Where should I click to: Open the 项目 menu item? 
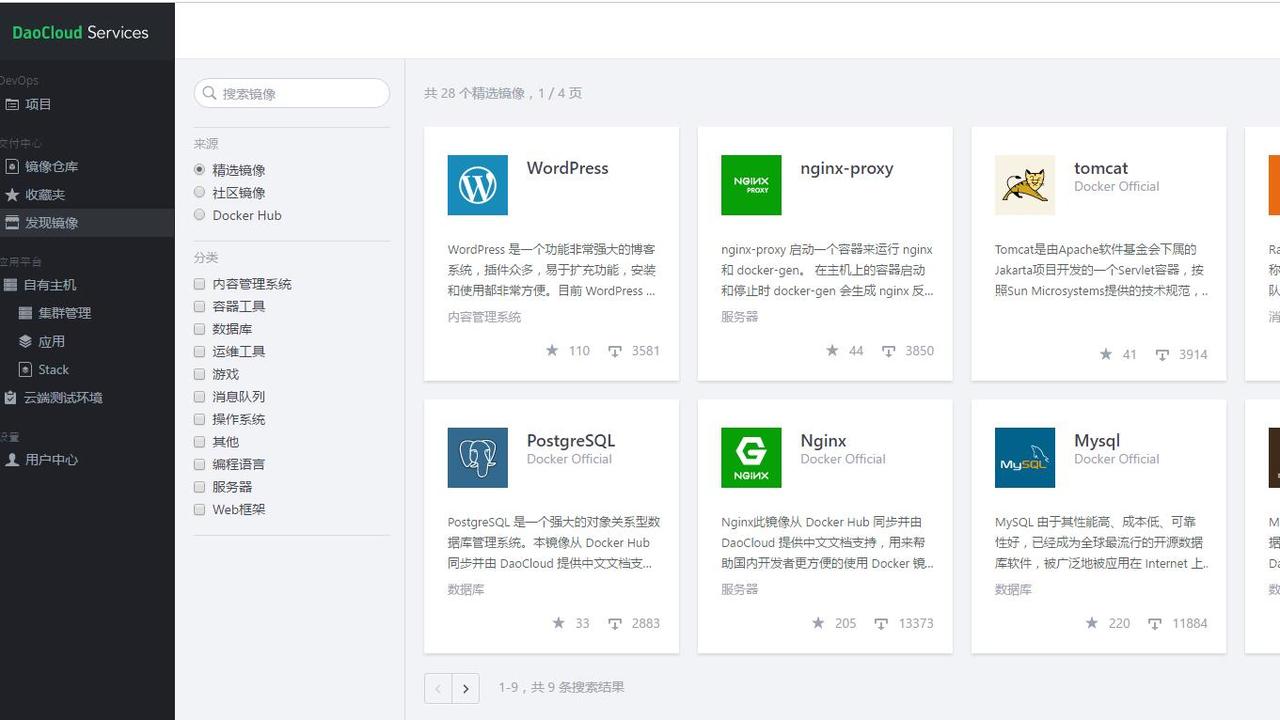(x=38, y=104)
